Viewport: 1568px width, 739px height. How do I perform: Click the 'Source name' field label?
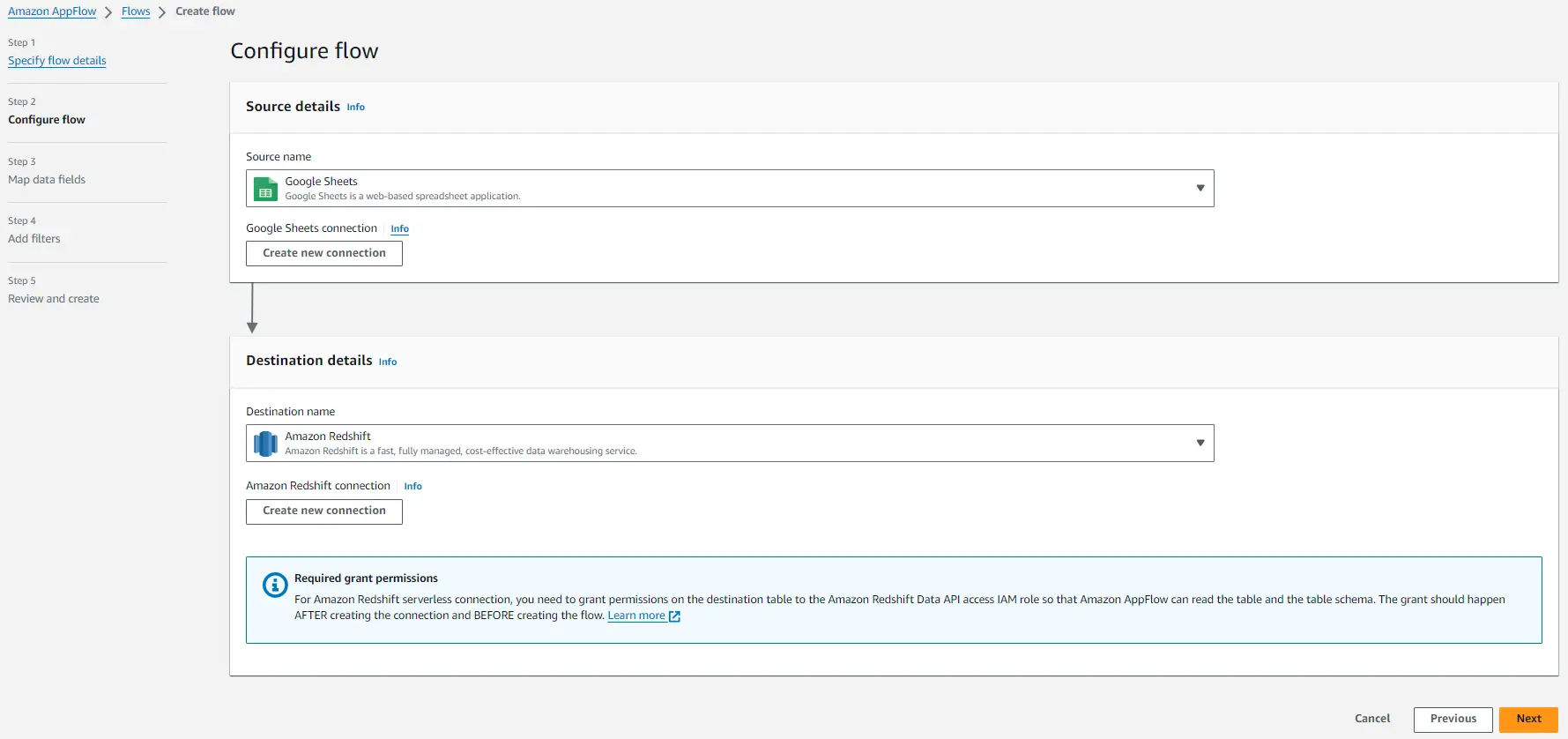279,157
